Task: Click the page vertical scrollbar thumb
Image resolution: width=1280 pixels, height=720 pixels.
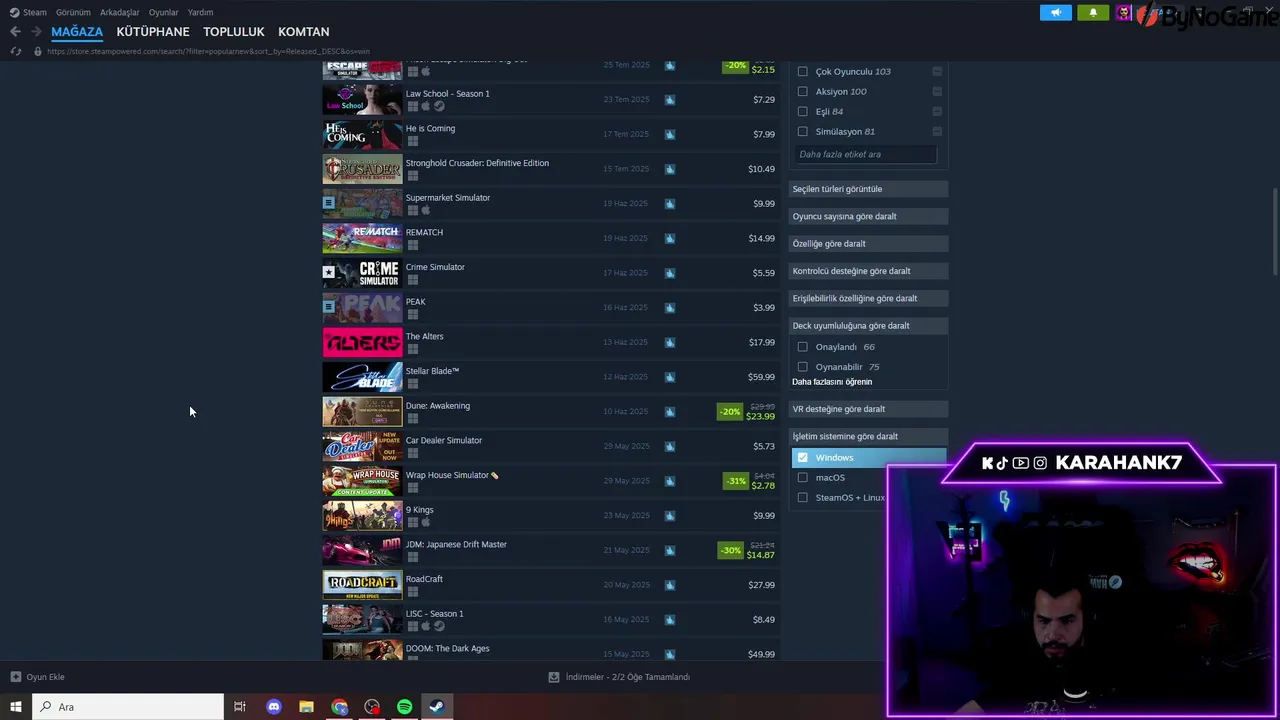Action: pos(1275,230)
